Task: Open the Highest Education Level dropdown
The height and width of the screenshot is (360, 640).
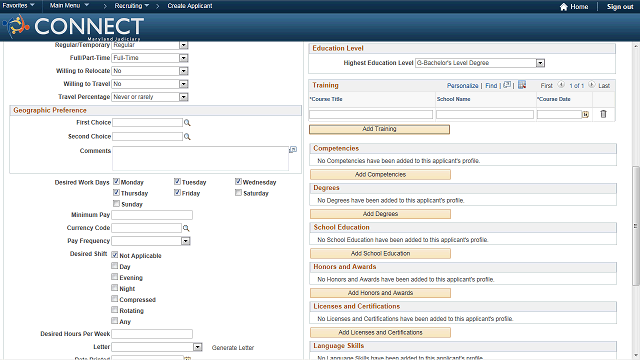Action: (x=540, y=63)
